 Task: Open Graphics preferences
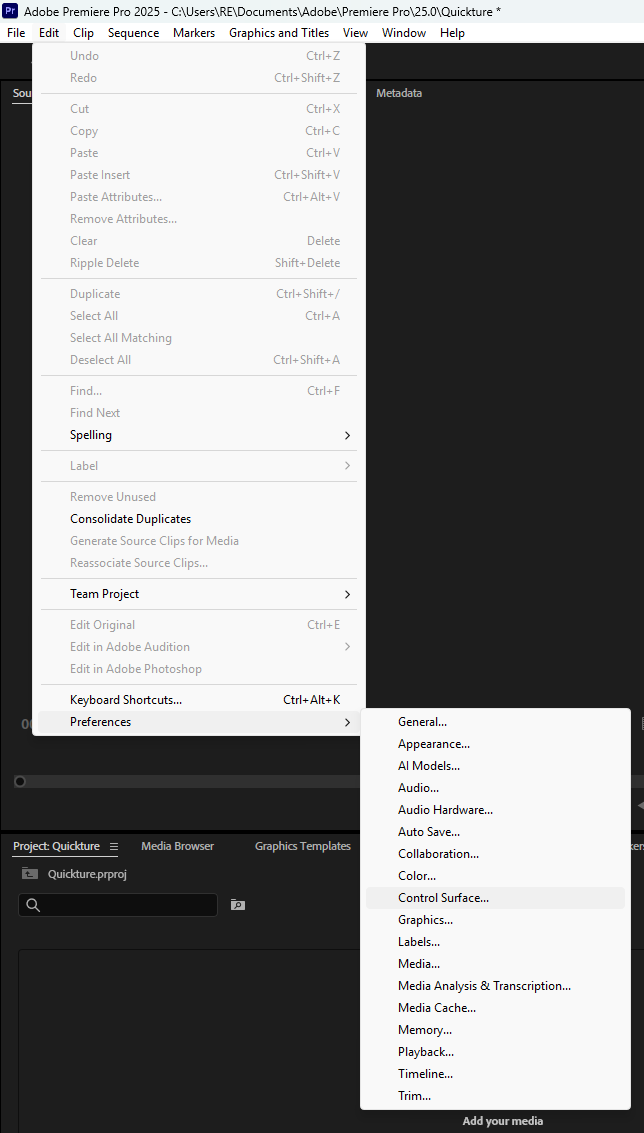(x=495, y=920)
